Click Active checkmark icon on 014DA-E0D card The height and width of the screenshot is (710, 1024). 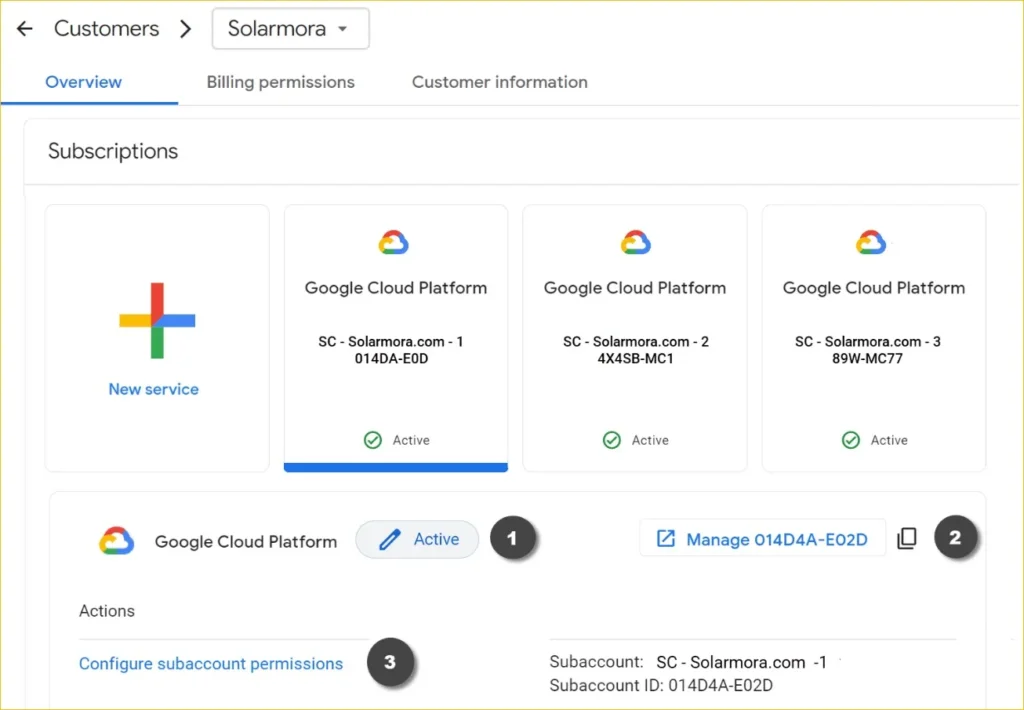click(x=373, y=440)
